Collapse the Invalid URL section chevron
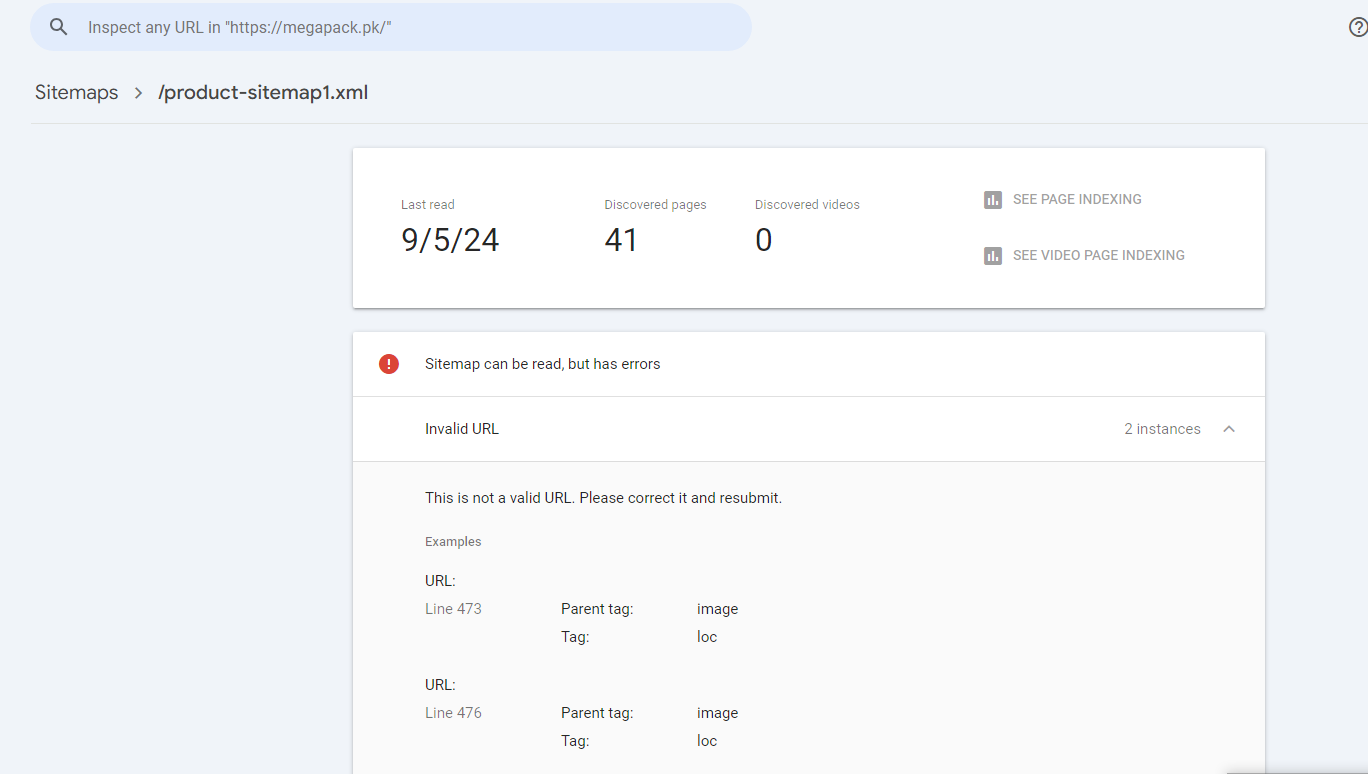Image resolution: width=1368 pixels, height=774 pixels. click(1229, 429)
